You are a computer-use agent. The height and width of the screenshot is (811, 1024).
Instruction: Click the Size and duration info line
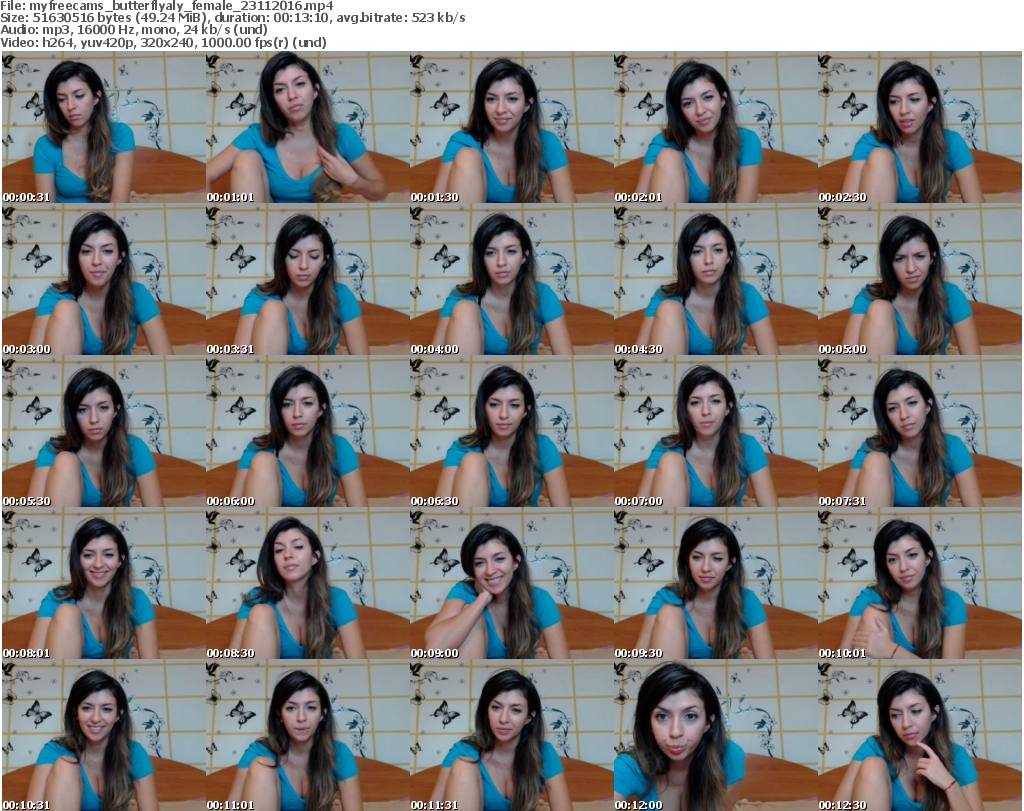pyautogui.click(x=232, y=18)
